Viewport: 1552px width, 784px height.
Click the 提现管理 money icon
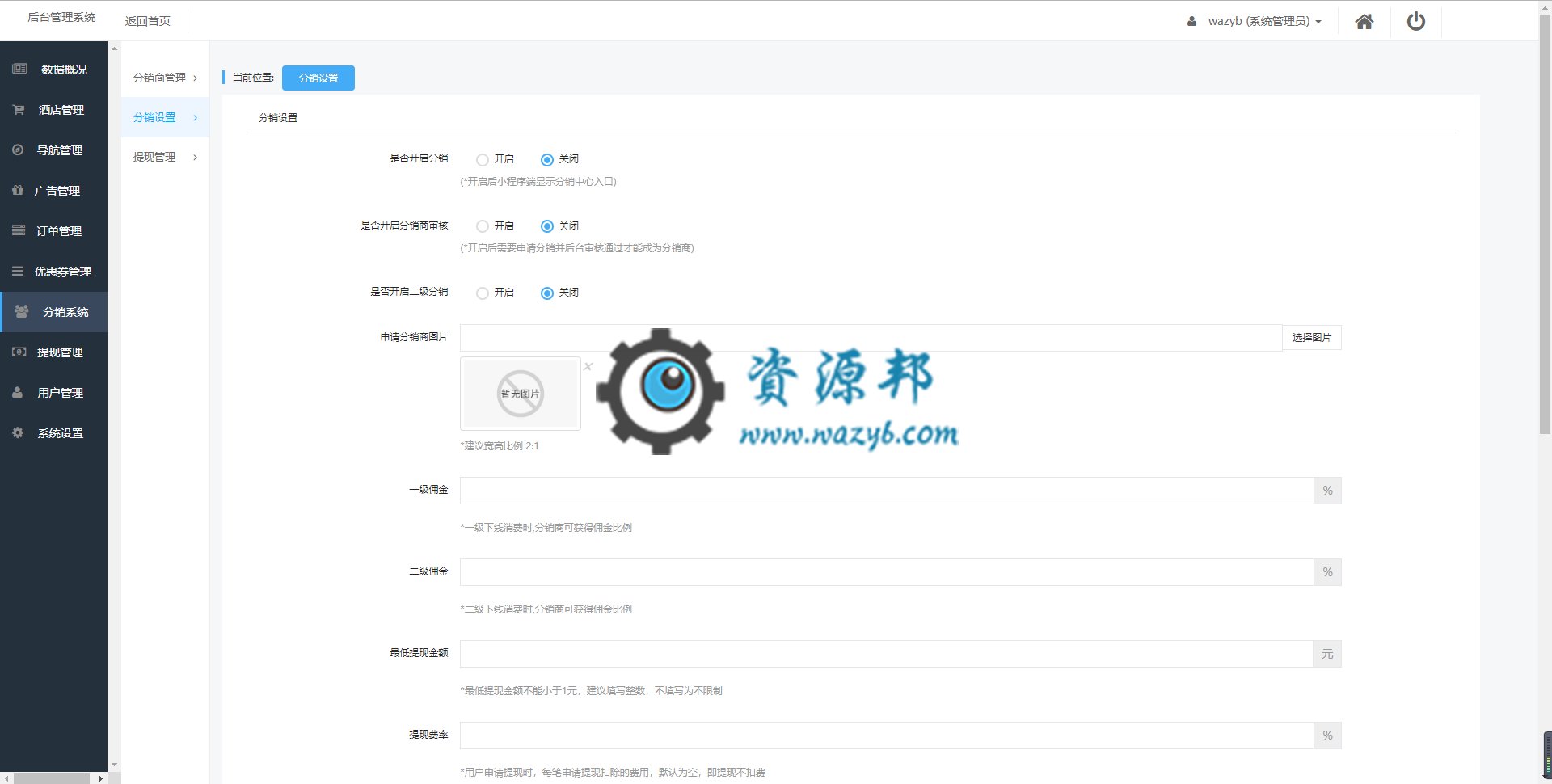[19, 352]
